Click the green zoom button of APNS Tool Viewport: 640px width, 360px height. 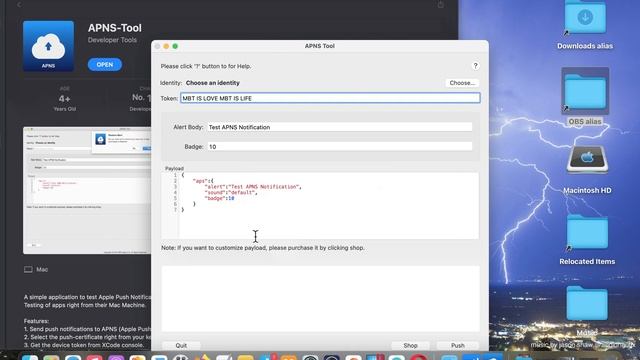tap(175, 46)
